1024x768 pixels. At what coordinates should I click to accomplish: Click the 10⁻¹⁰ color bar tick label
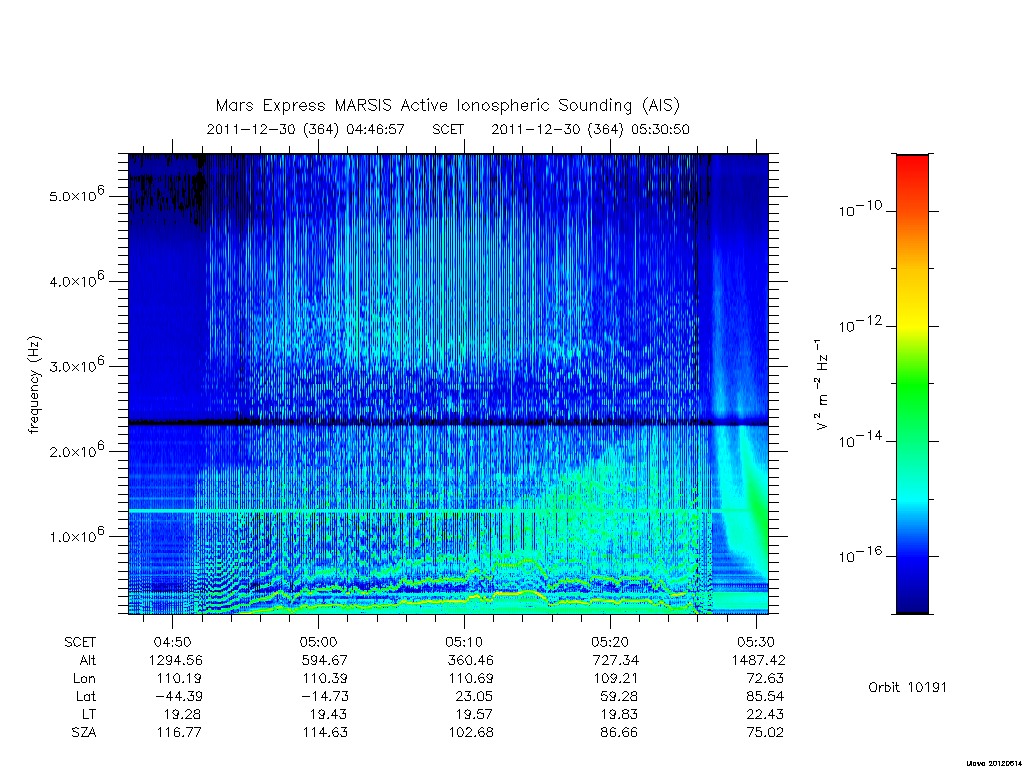(860, 209)
